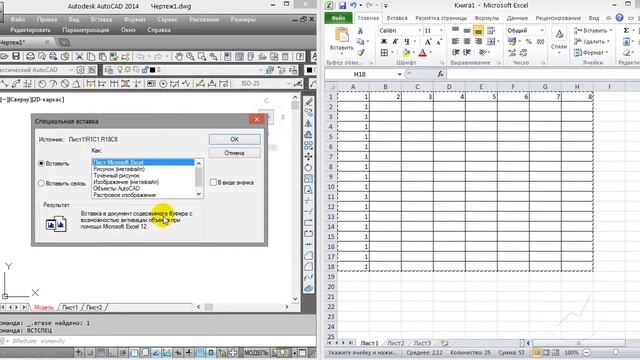Open the font size 11 dropdown
The height and width of the screenshot is (360, 640).
pos(441,31)
